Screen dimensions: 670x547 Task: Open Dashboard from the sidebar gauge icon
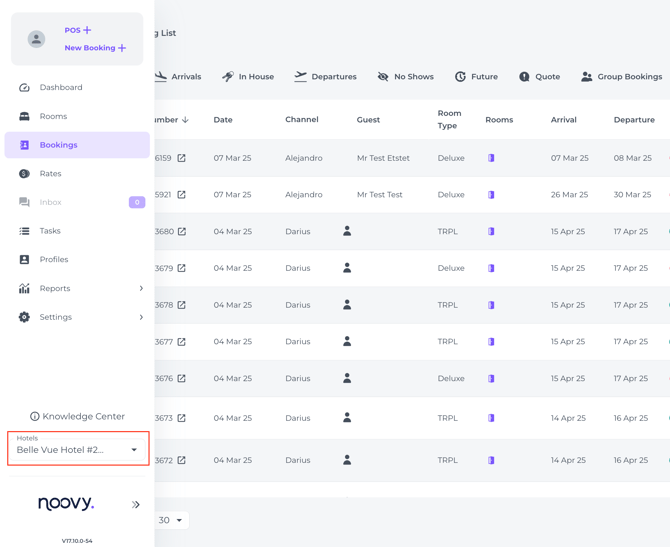[24, 88]
